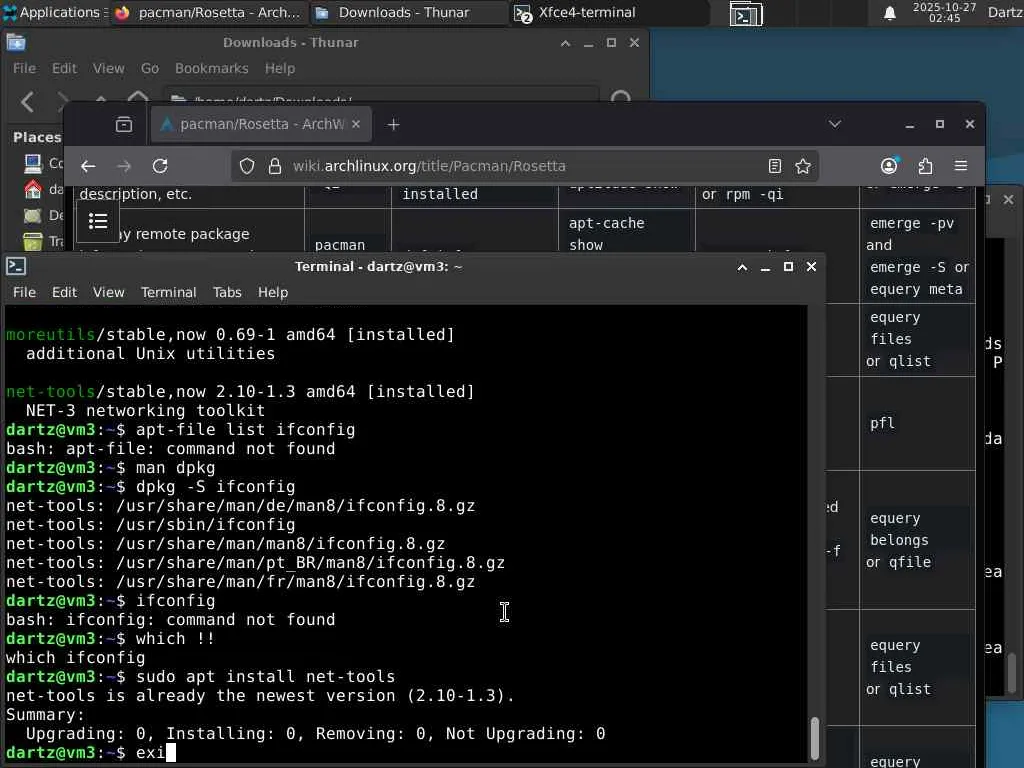1024x768 pixels.
Task: Go forward in Firefox
Action: pyautogui.click(x=124, y=166)
